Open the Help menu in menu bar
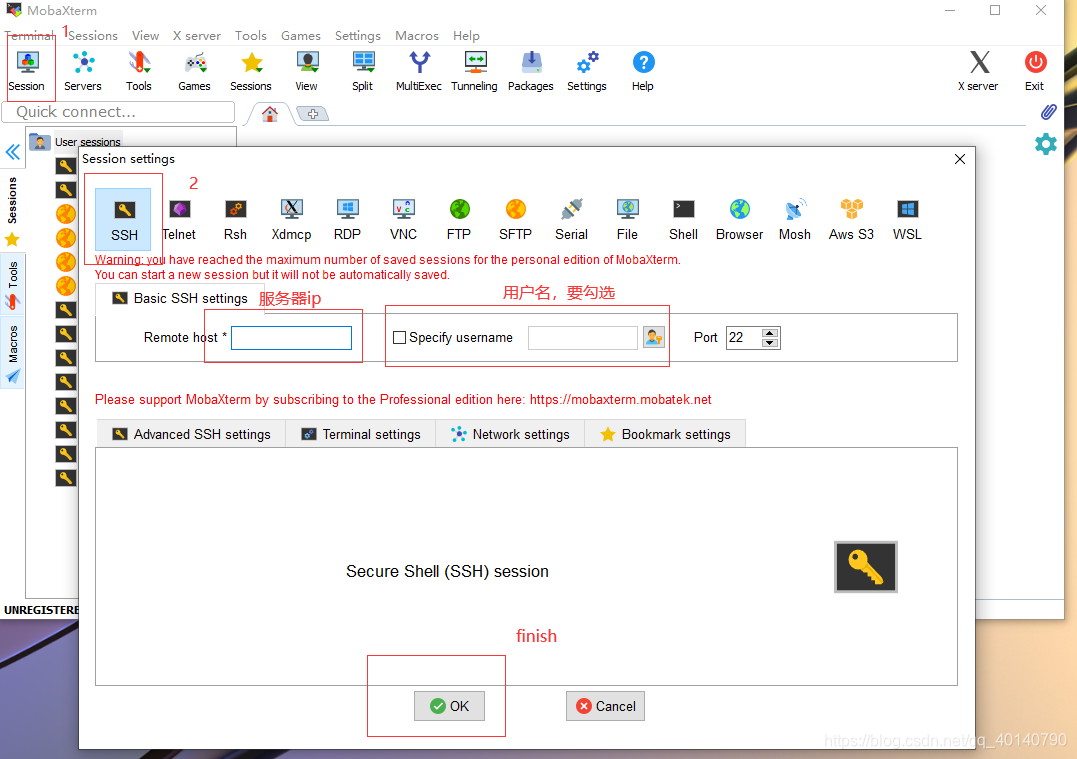 (x=466, y=36)
